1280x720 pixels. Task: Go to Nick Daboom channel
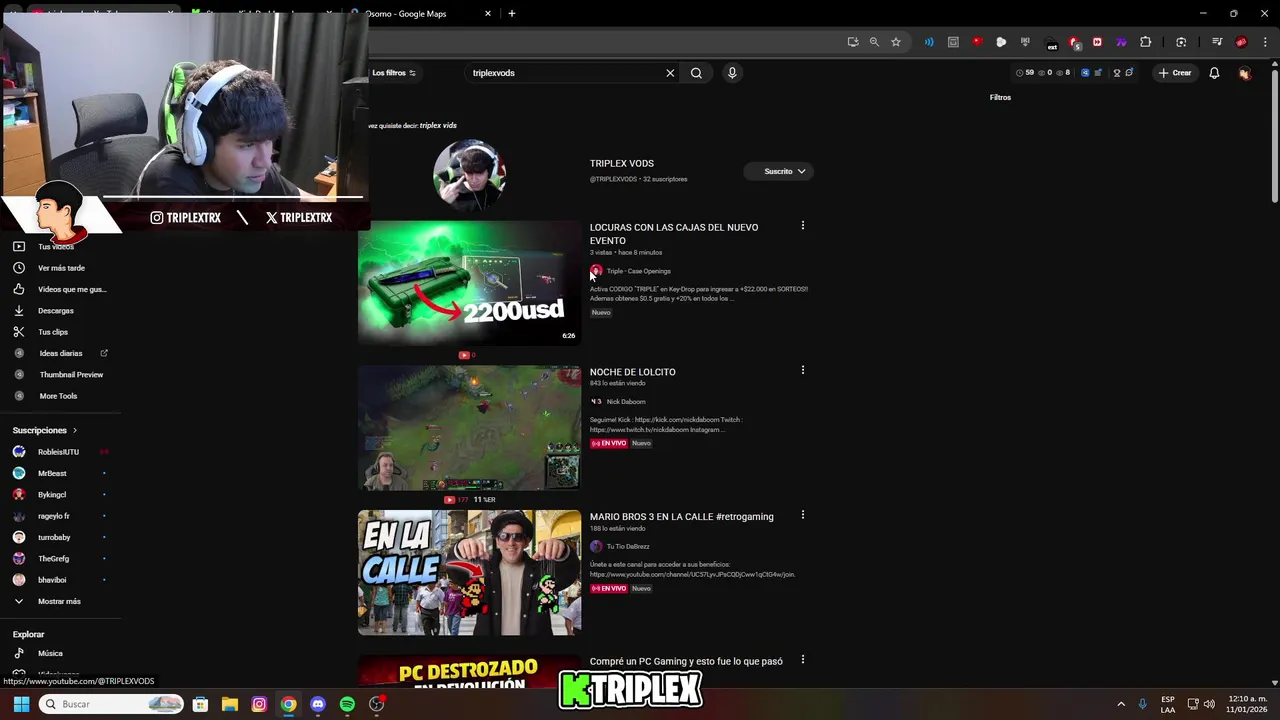point(625,402)
